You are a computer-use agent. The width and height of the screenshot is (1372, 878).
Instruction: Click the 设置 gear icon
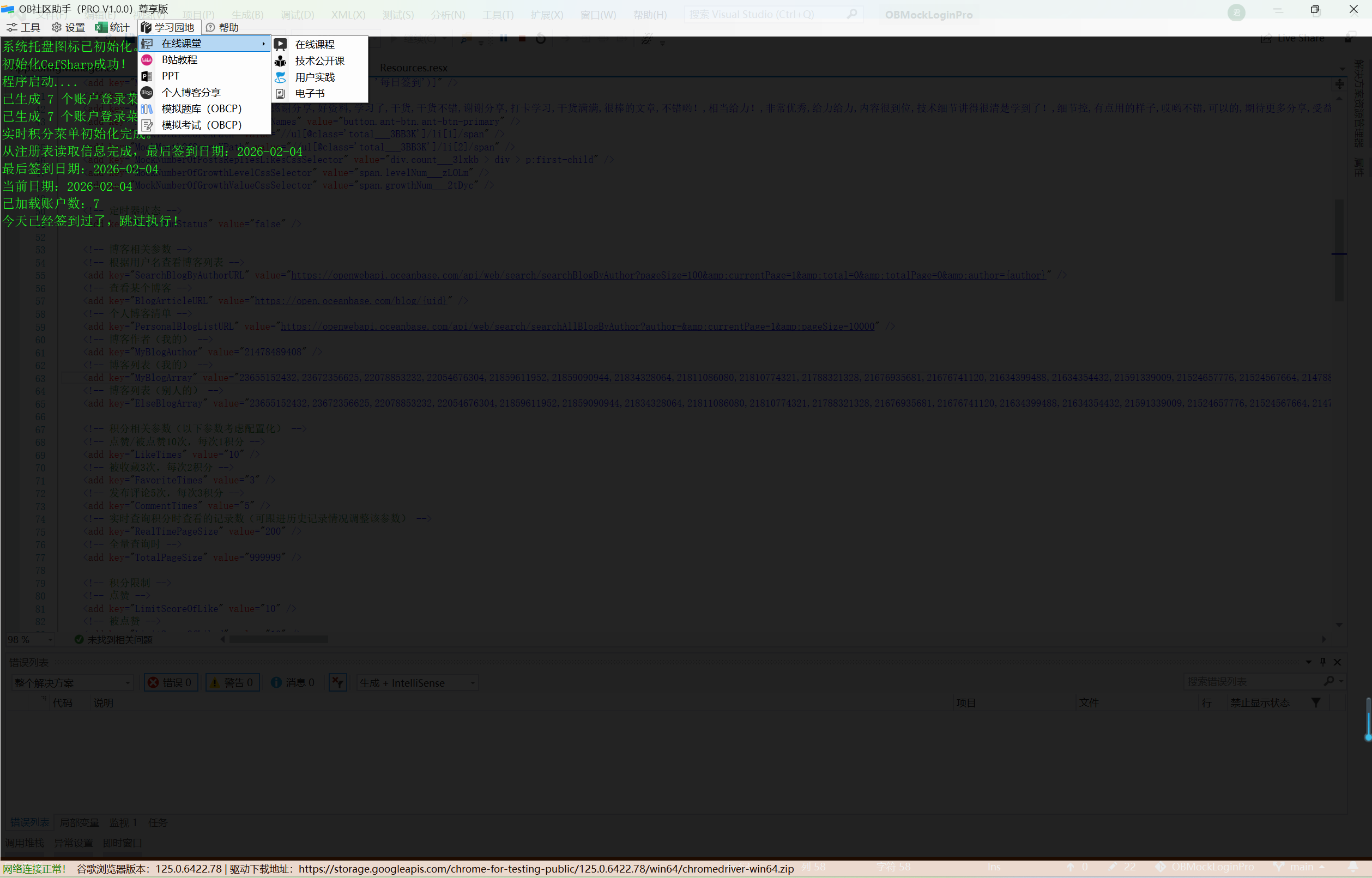coord(57,27)
